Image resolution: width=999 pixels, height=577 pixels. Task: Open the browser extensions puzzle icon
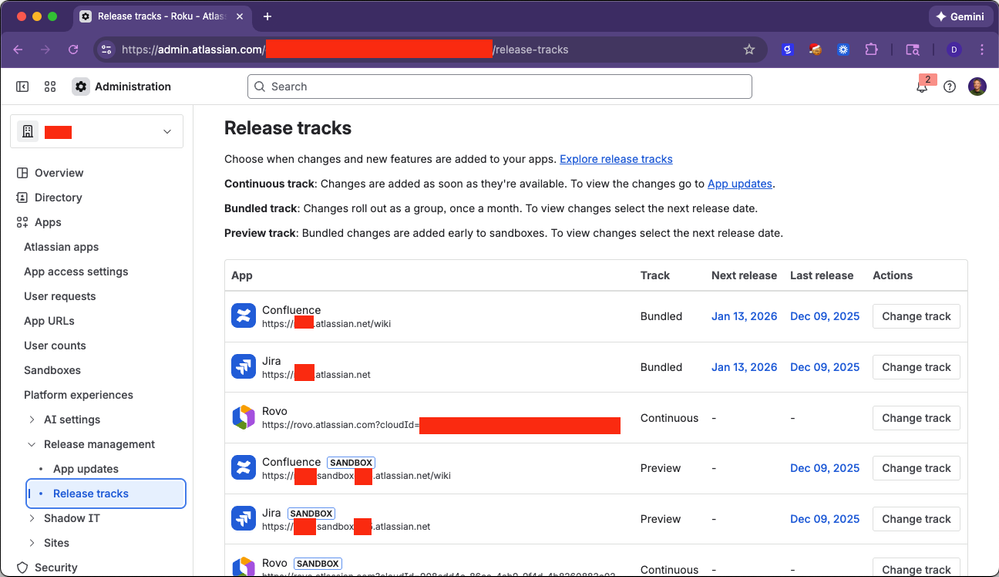(x=871, y=50)
